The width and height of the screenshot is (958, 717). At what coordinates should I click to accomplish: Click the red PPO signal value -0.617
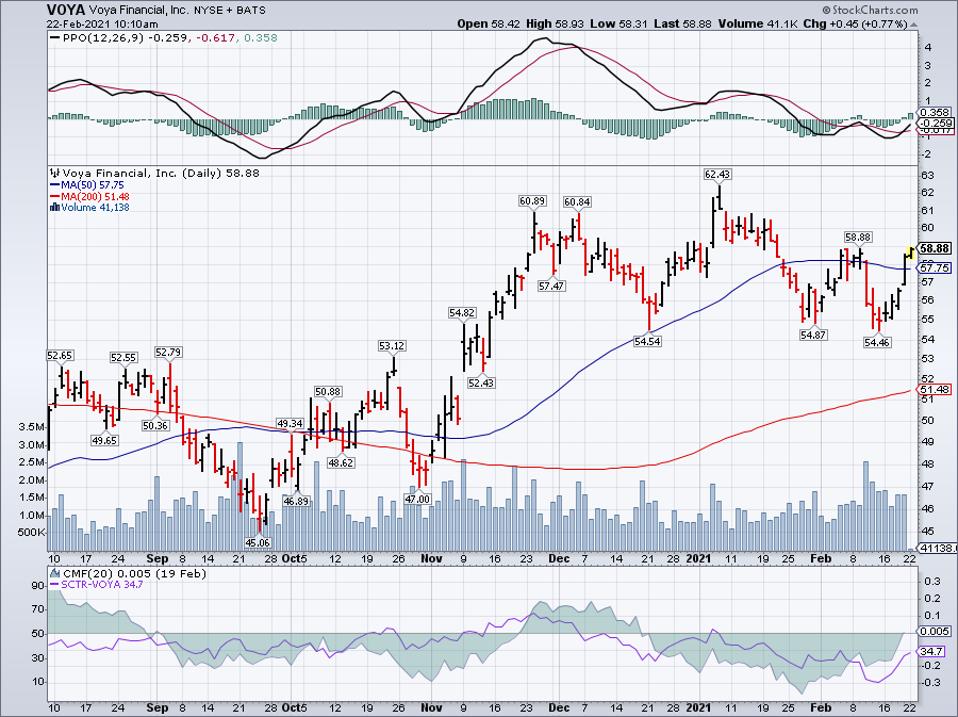(216, 38)
